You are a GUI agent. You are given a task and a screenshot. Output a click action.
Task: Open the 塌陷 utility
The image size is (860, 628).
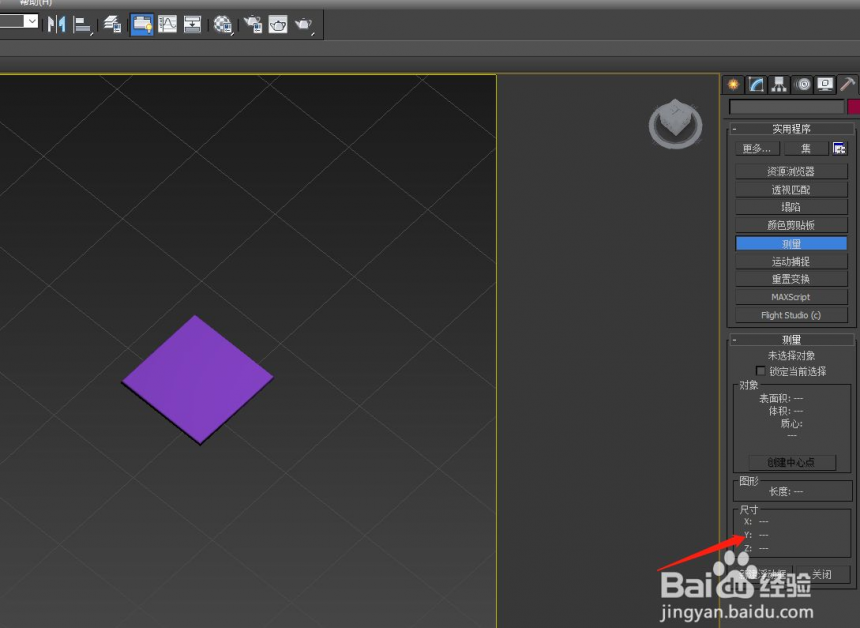click(x=791, y=207)
